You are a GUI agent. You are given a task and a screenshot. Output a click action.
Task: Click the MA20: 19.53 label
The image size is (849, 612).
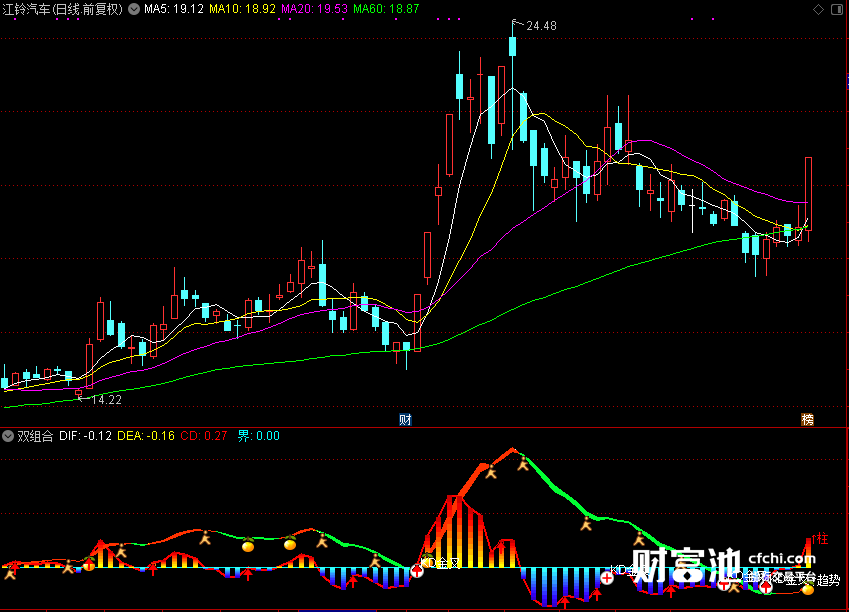click(x=315, y=9)
